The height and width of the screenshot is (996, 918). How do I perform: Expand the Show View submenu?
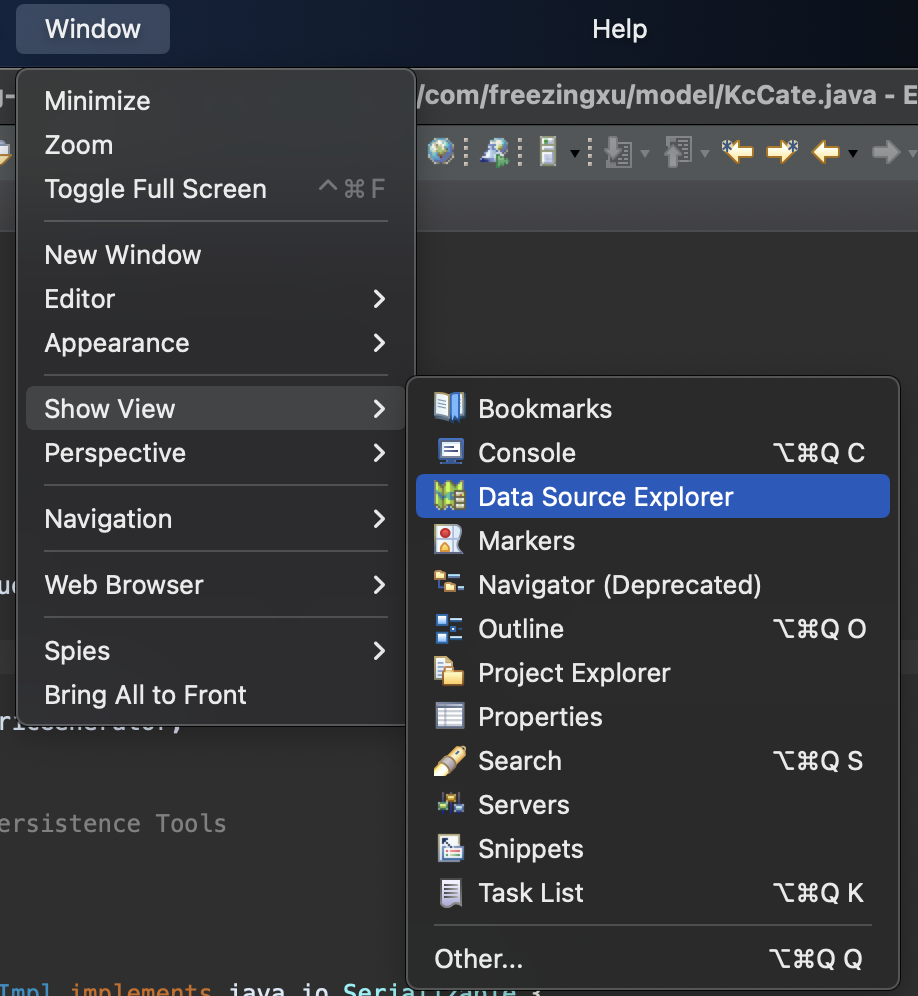[110, 408]
